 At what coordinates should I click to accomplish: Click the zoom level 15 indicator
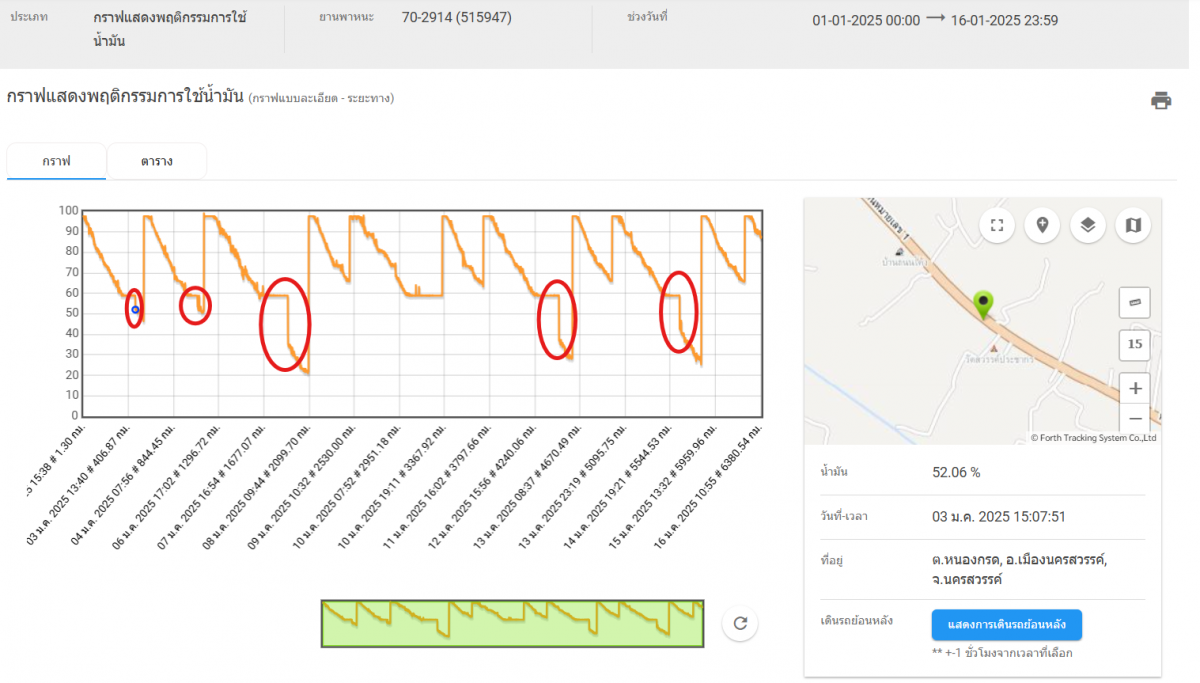pos(1134,344)
